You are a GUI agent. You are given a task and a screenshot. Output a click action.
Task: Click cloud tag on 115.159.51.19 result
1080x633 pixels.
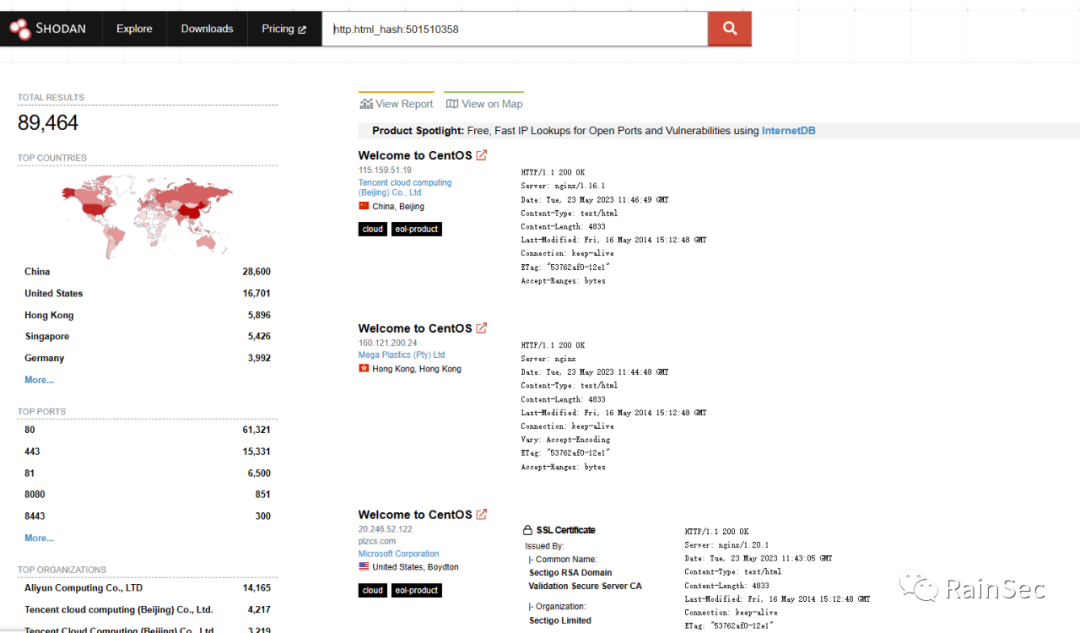[373, 229]
